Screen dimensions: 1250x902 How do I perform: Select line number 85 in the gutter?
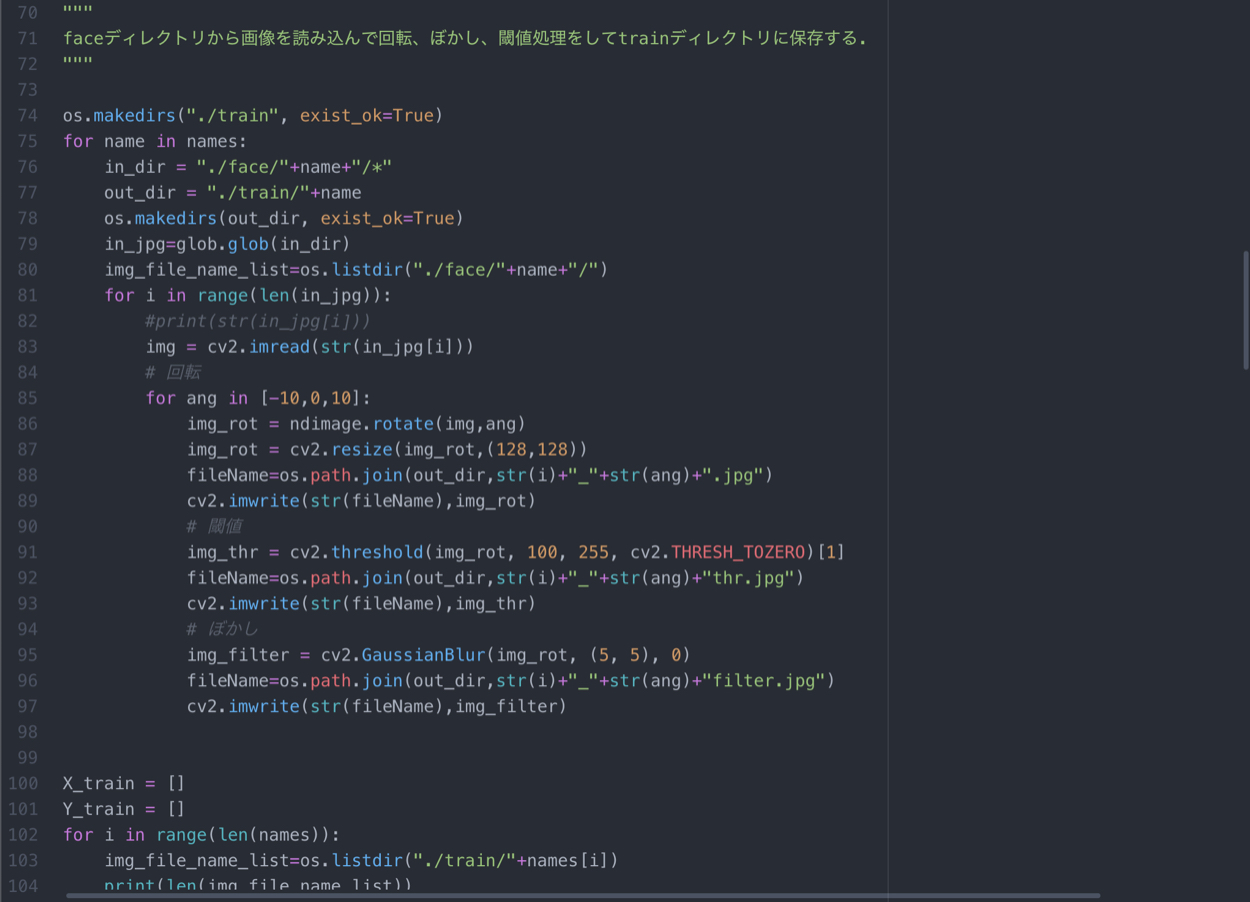(x=27, y=398)
